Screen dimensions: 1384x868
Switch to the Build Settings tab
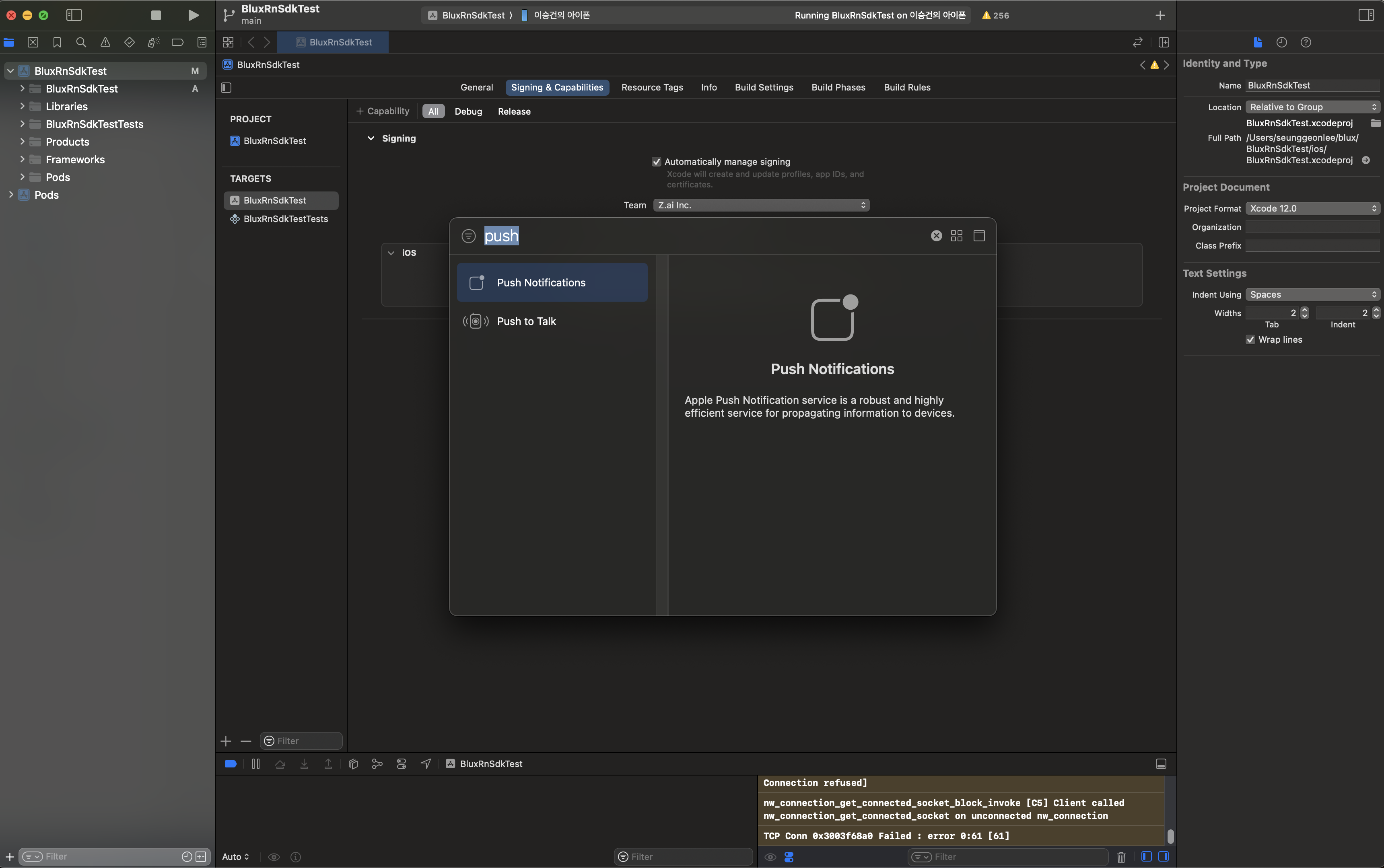coord(764,88)
